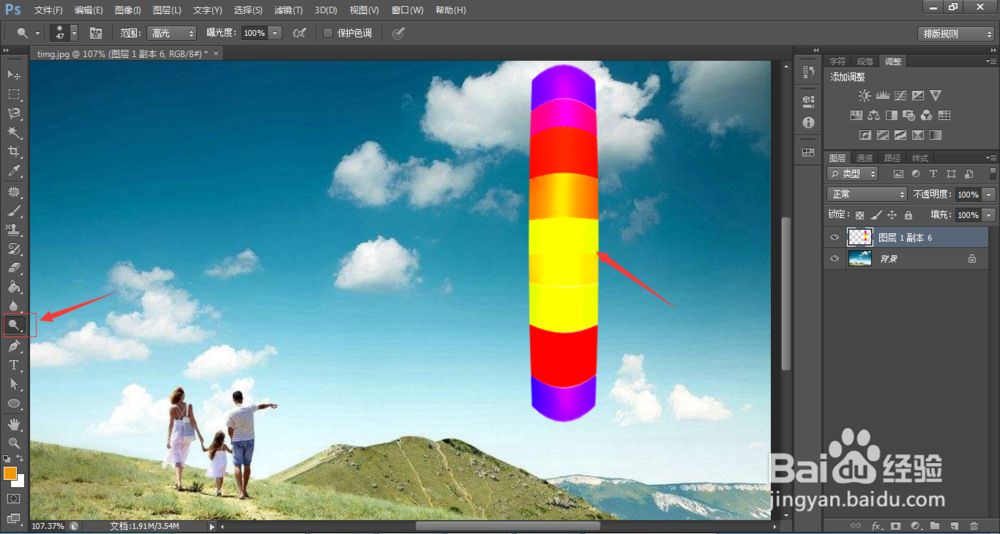Select the Rectangular Marquee tool
1000x534 pixels.
click(x=14, y=94)
